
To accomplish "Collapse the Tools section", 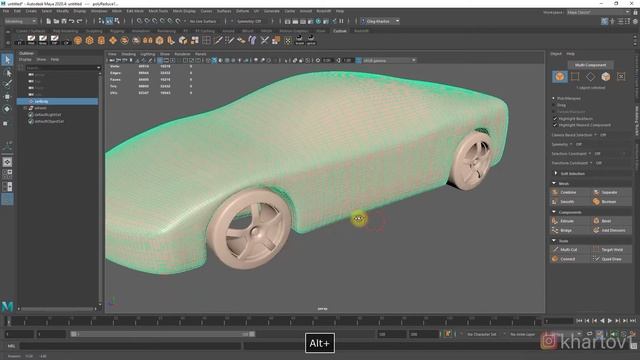I will point(554,240).
